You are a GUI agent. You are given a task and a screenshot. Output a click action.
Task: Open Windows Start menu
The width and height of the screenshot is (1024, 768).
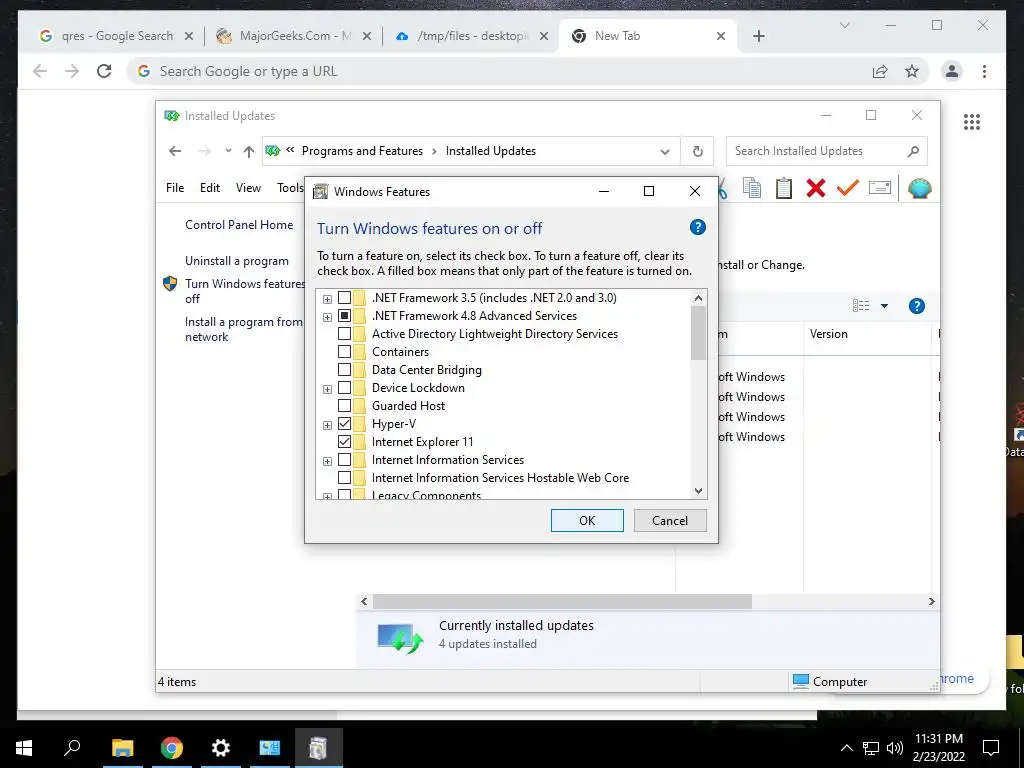24,748
